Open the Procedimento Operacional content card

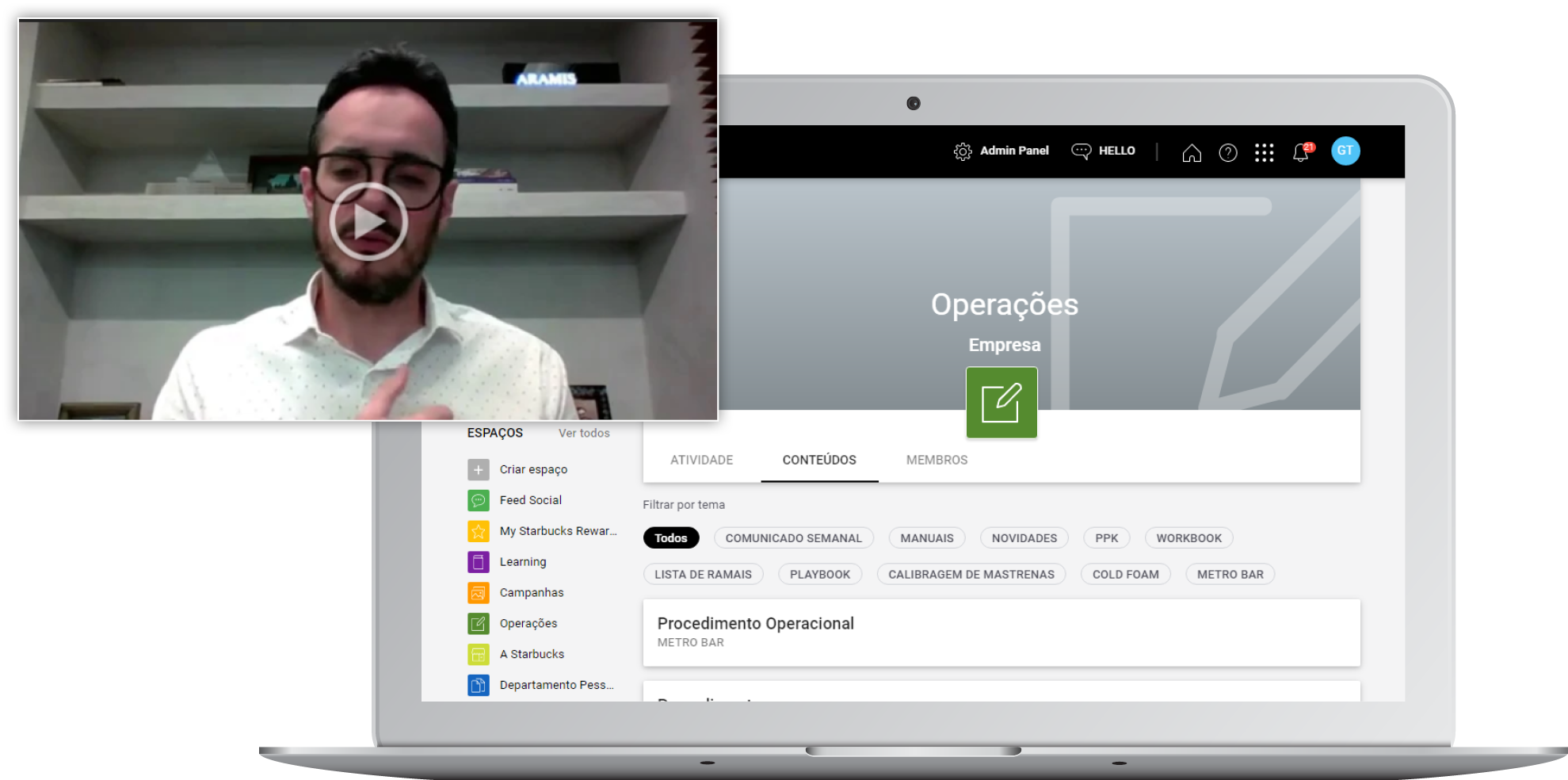pos(1001,632)
